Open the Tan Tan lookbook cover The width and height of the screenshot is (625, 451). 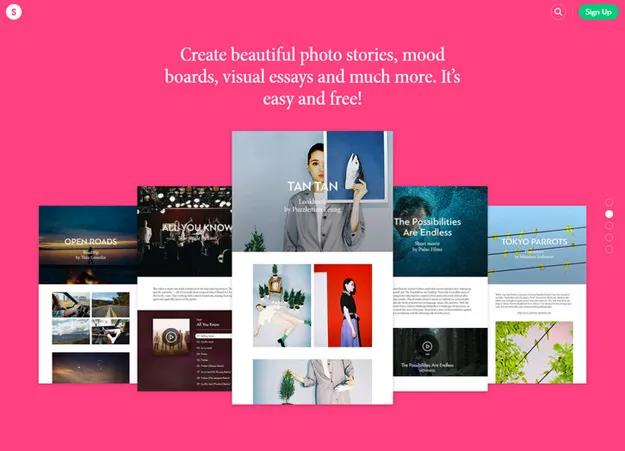312,188
